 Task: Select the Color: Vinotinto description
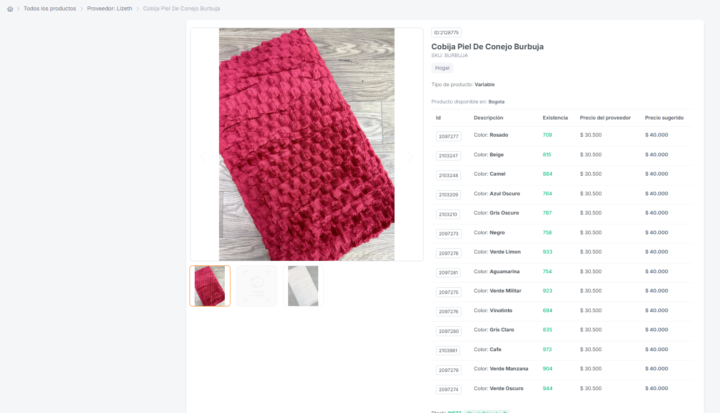[493, 311]
